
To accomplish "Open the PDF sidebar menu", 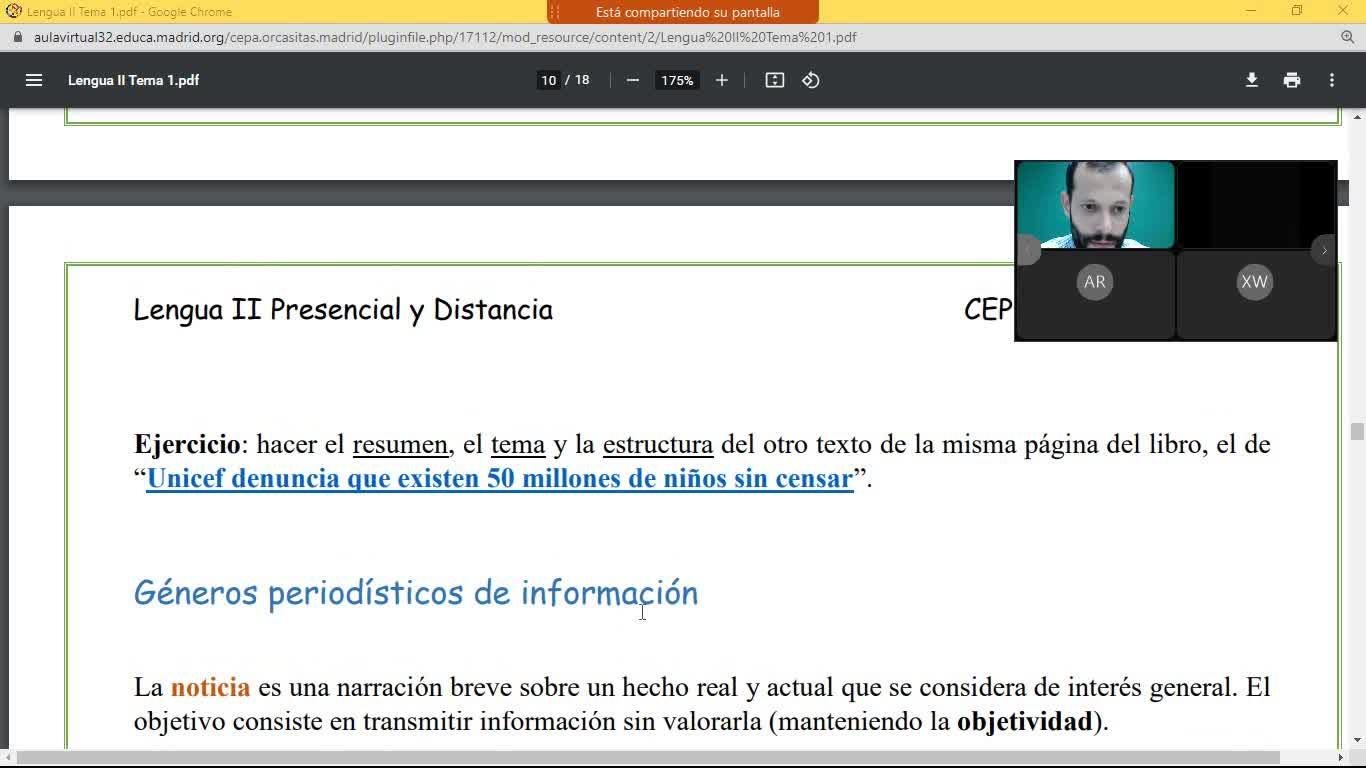I will pyautogui.click(x=34, y=80).
